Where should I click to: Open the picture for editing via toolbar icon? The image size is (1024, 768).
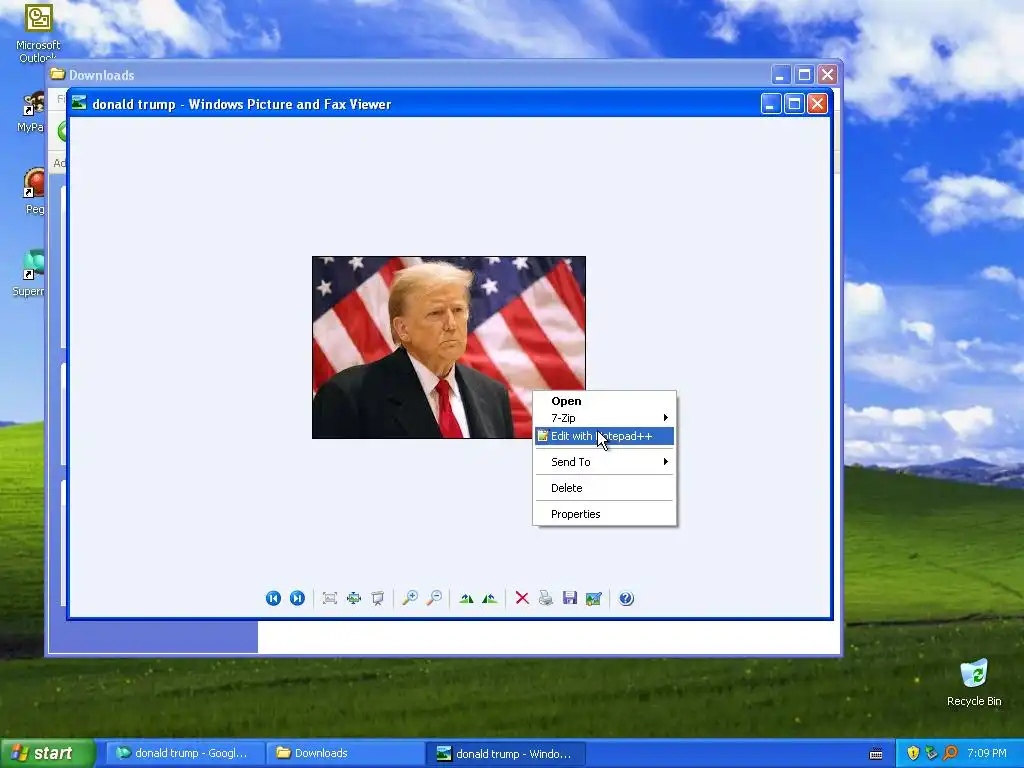coord(594,598)
